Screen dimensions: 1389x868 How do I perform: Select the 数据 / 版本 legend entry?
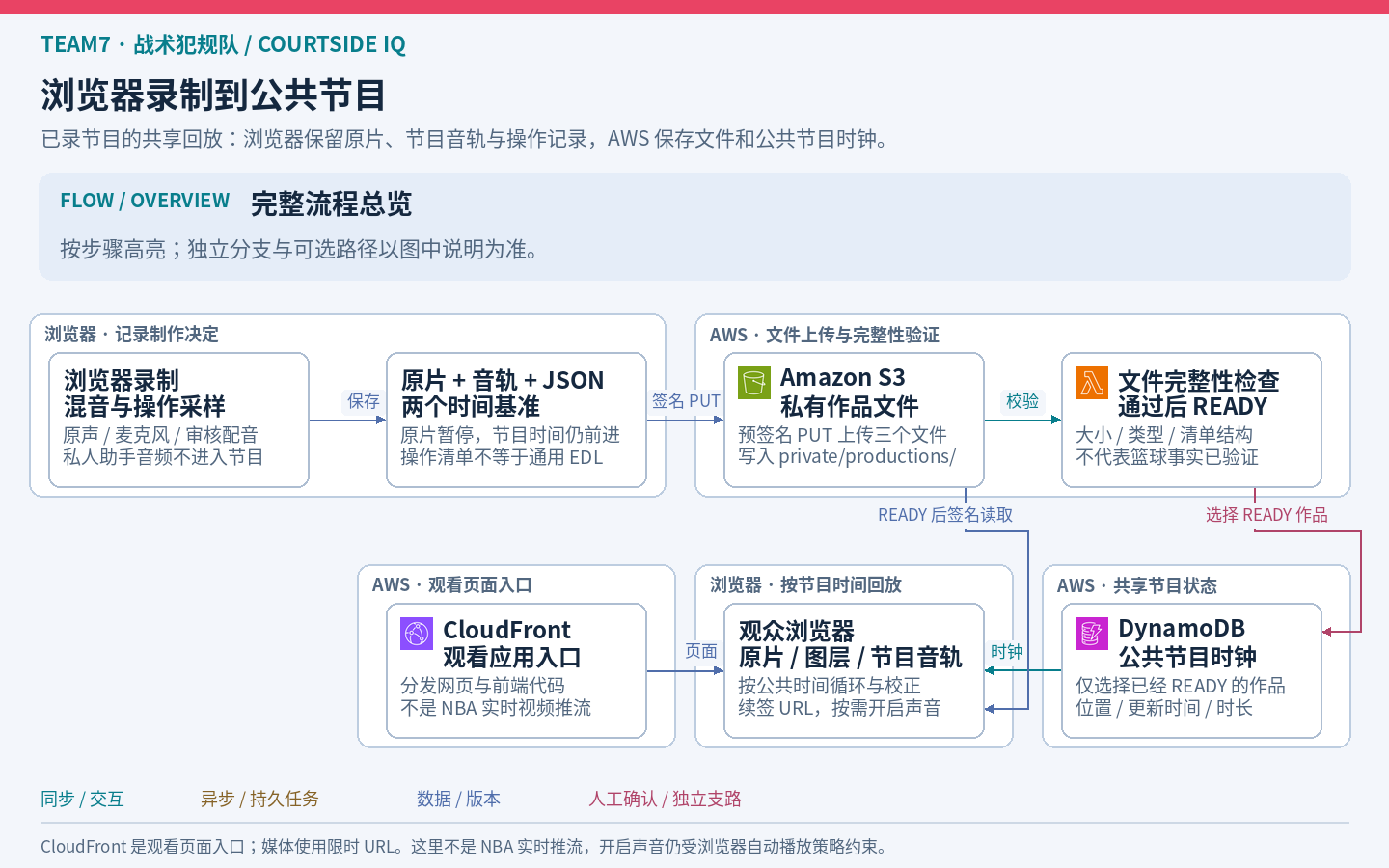[458, 799]
